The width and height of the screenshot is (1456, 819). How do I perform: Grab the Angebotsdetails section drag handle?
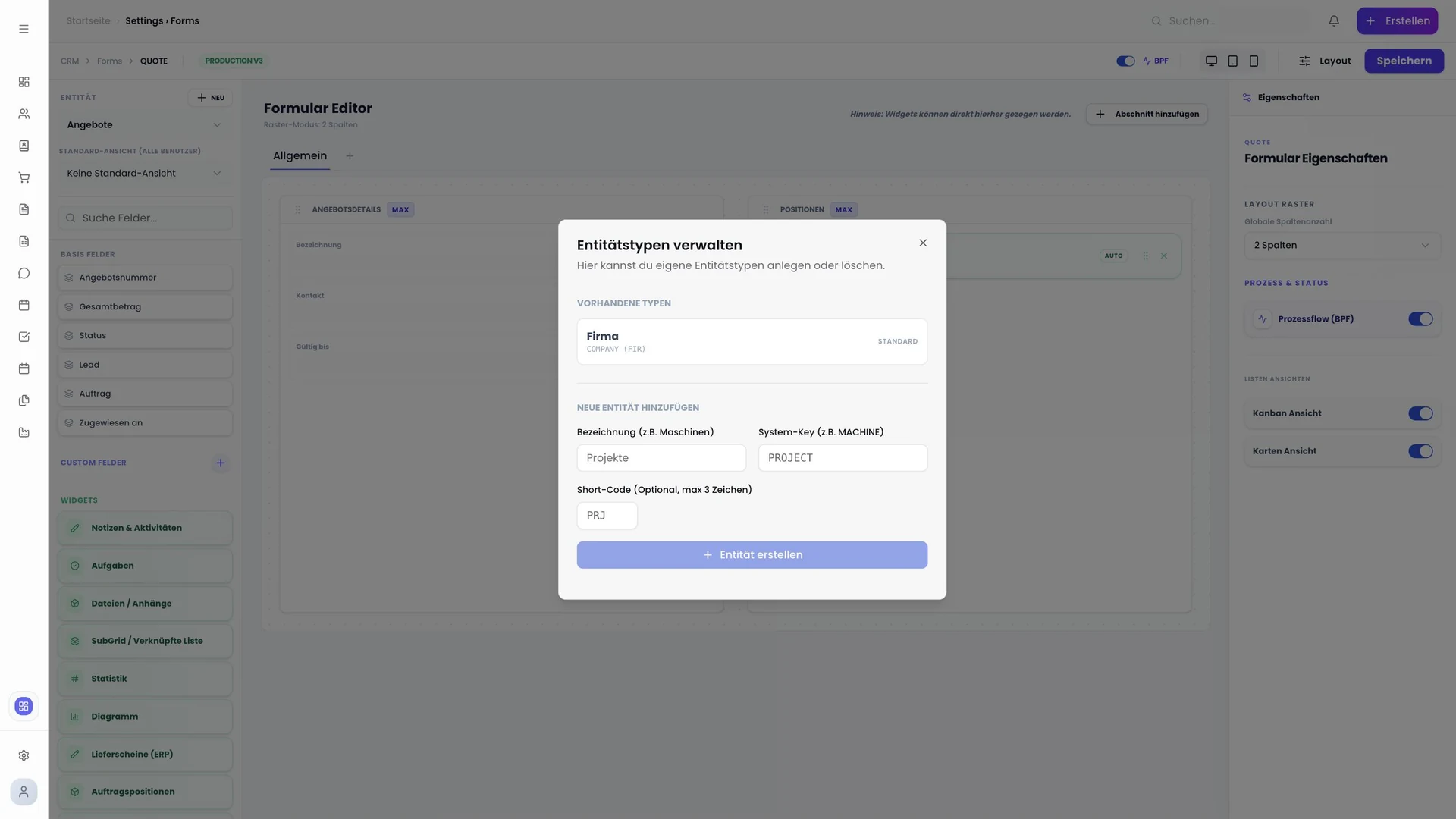click(x=297, y=209)
